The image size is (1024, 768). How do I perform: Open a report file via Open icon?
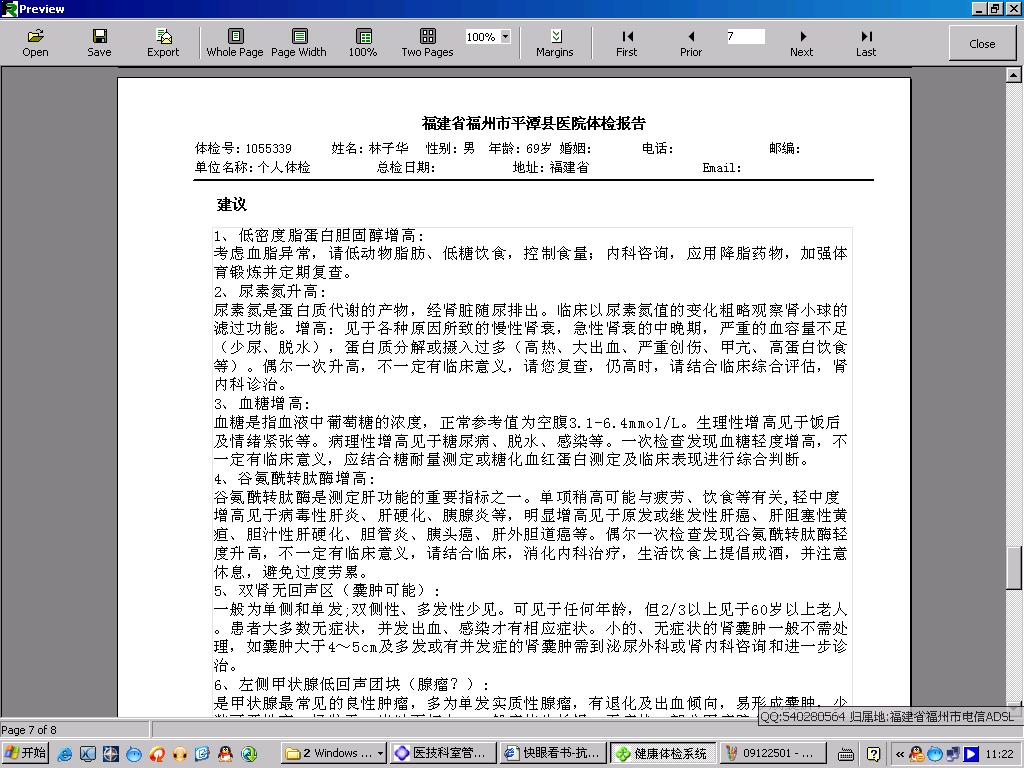tap(35, 43)
